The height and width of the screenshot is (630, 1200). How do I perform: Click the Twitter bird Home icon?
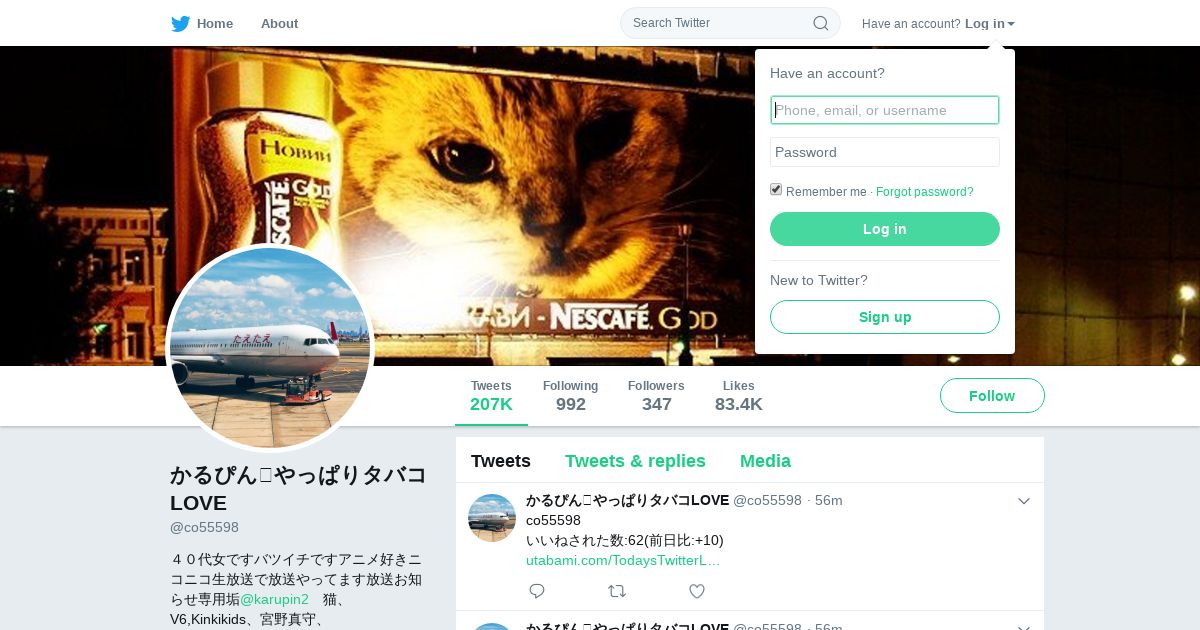pyautogui.click(x=180, y=23)
